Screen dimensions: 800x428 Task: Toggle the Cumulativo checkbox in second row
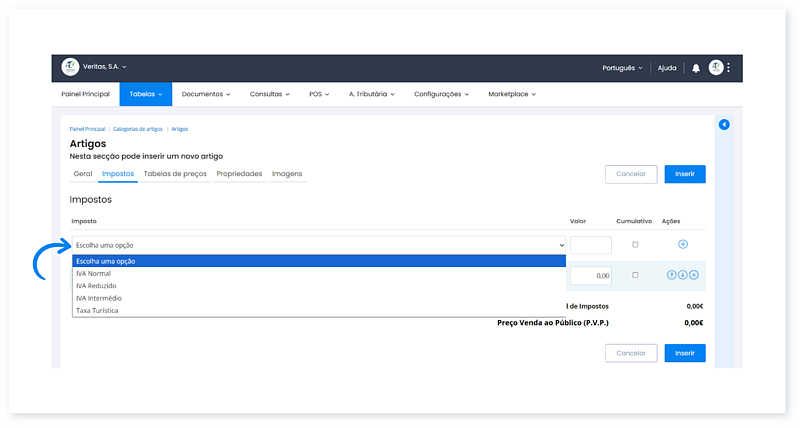pyautogui.click(x=634, y=275)
